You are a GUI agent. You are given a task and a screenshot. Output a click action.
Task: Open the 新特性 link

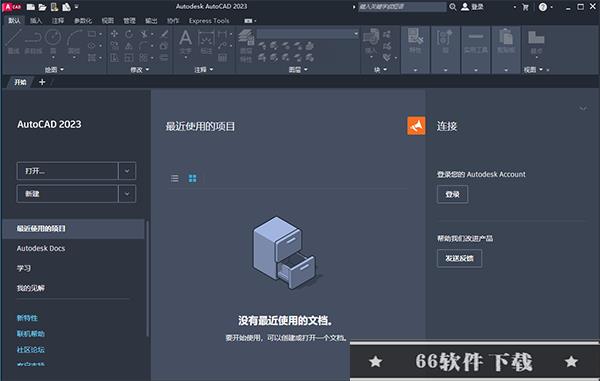click(27, 318)
